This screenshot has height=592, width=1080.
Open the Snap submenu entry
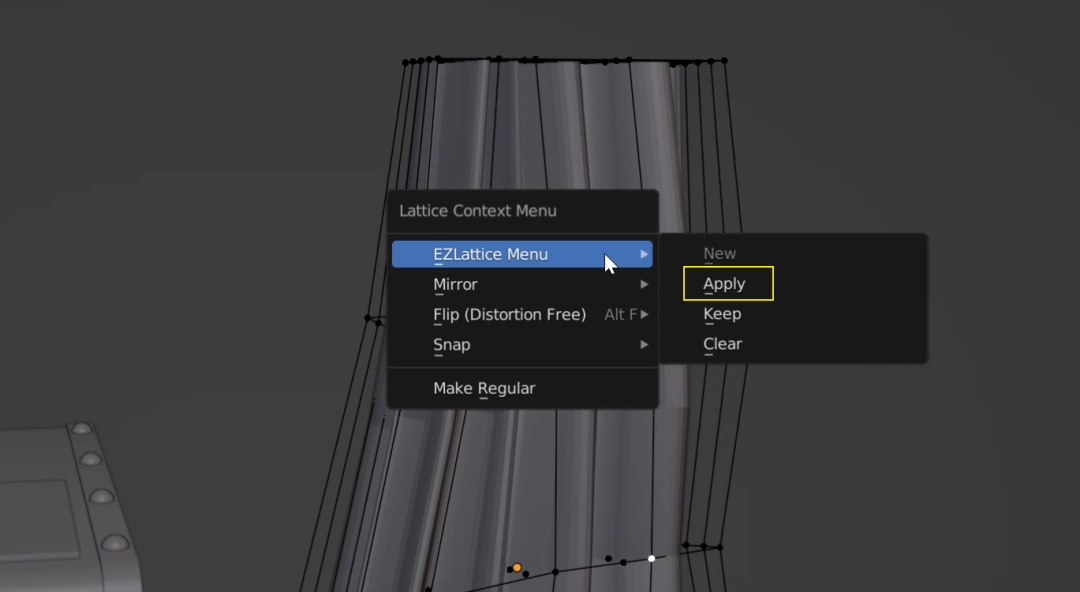tap(522, 345)
